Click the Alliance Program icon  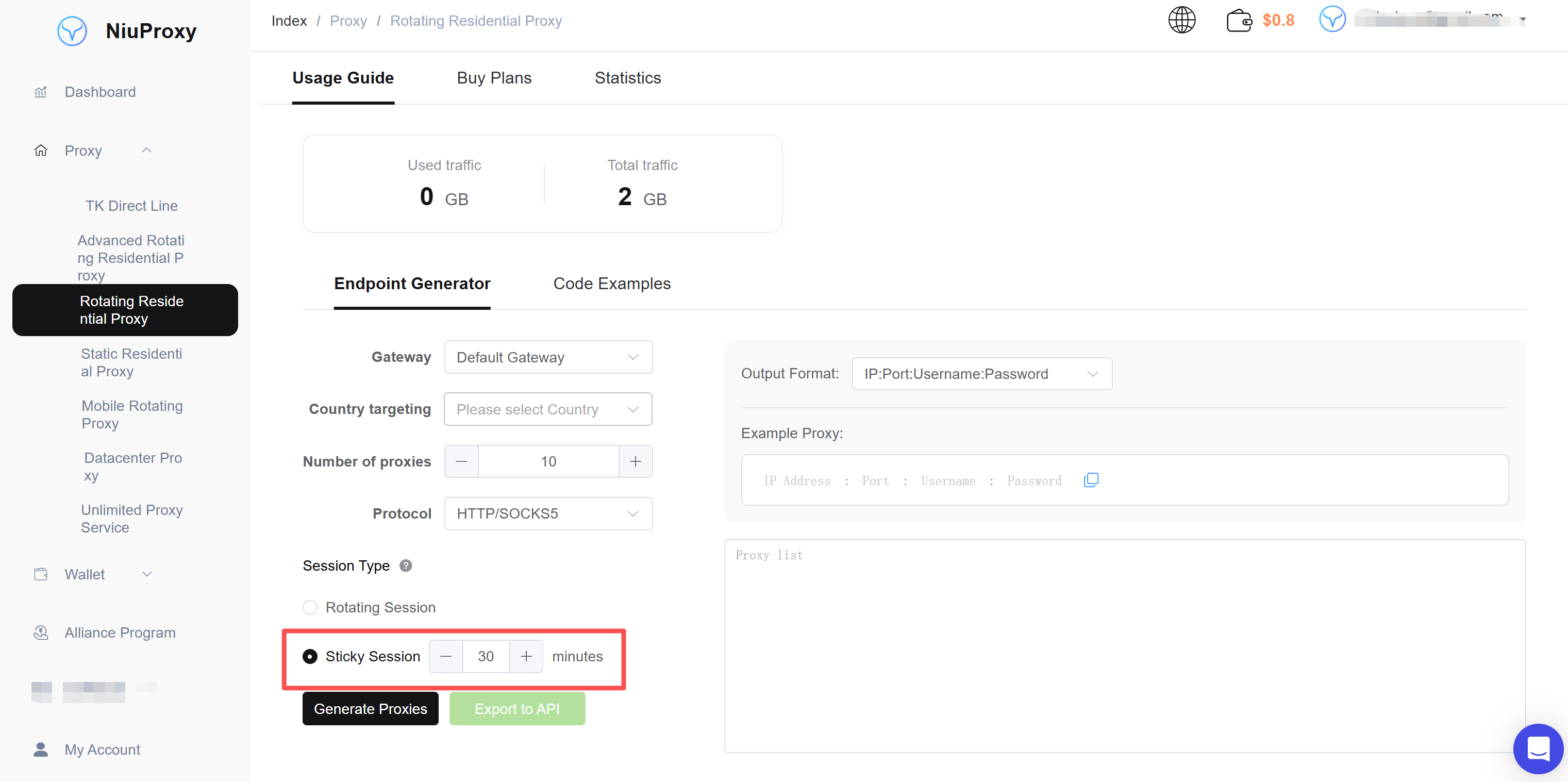pos(41,633)
